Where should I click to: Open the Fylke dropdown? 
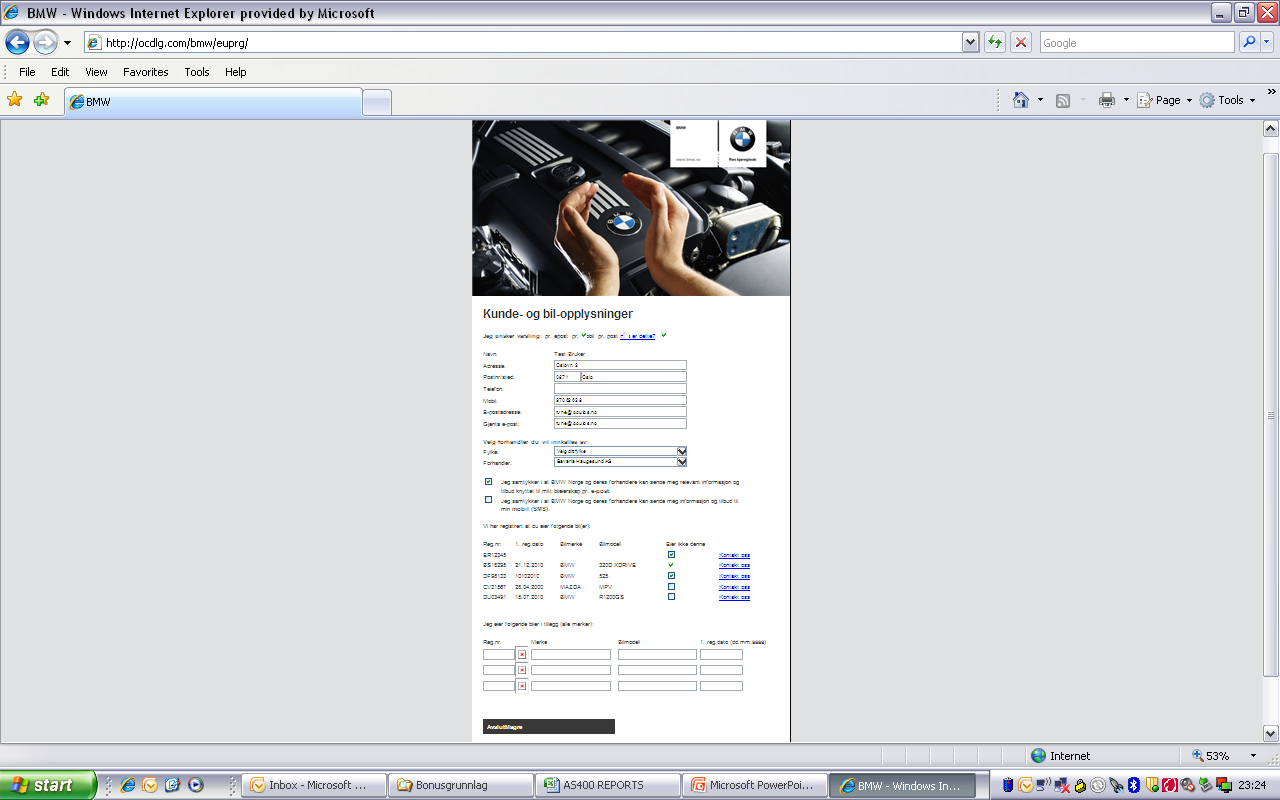620,451
